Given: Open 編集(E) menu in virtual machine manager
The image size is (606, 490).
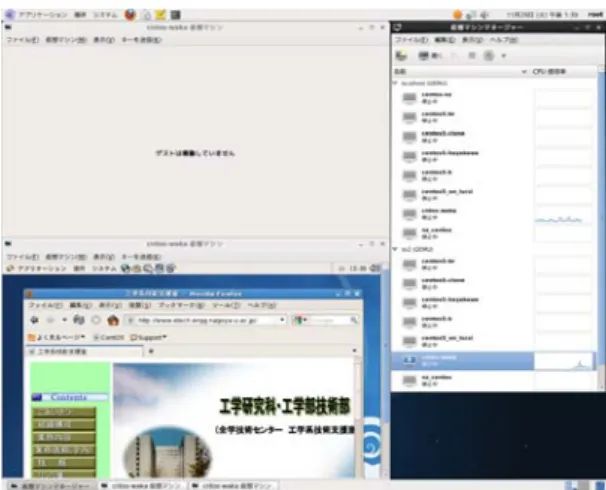Looking at the screenshot, I should tap(444, 40).
